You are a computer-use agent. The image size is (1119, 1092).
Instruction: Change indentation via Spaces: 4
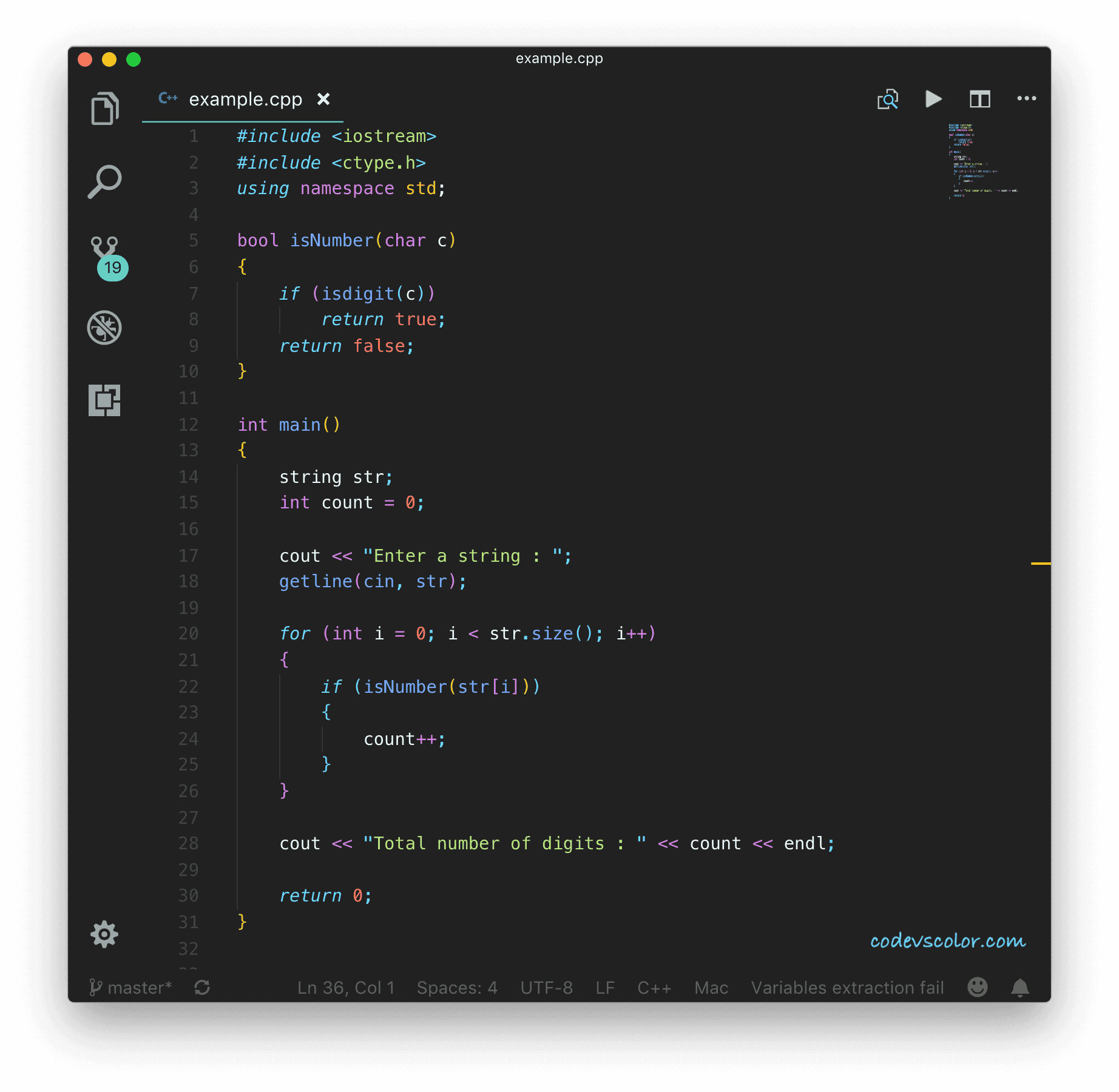tap(457, 988)
